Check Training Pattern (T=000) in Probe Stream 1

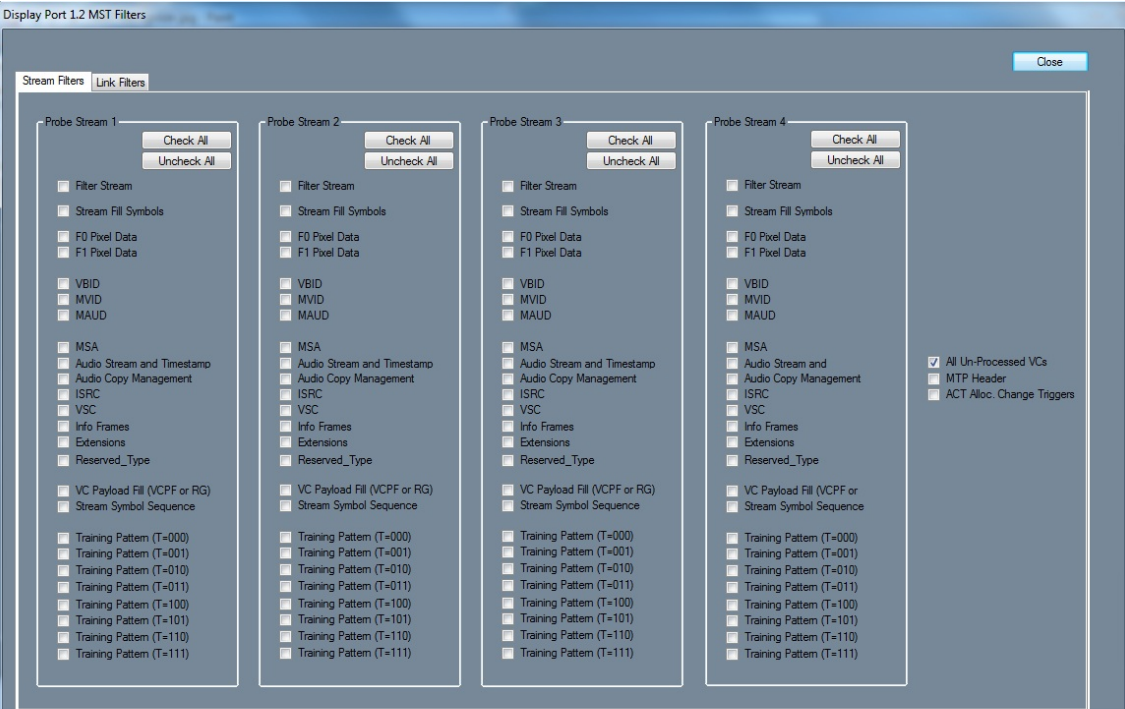coord(63,538)
